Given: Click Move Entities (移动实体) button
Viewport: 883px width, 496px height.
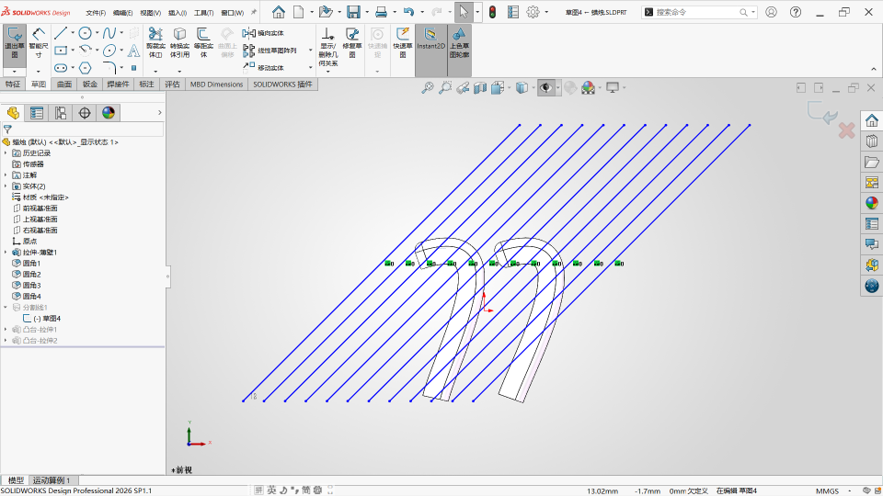Looking at the screenshot, I should coord(264,68).
